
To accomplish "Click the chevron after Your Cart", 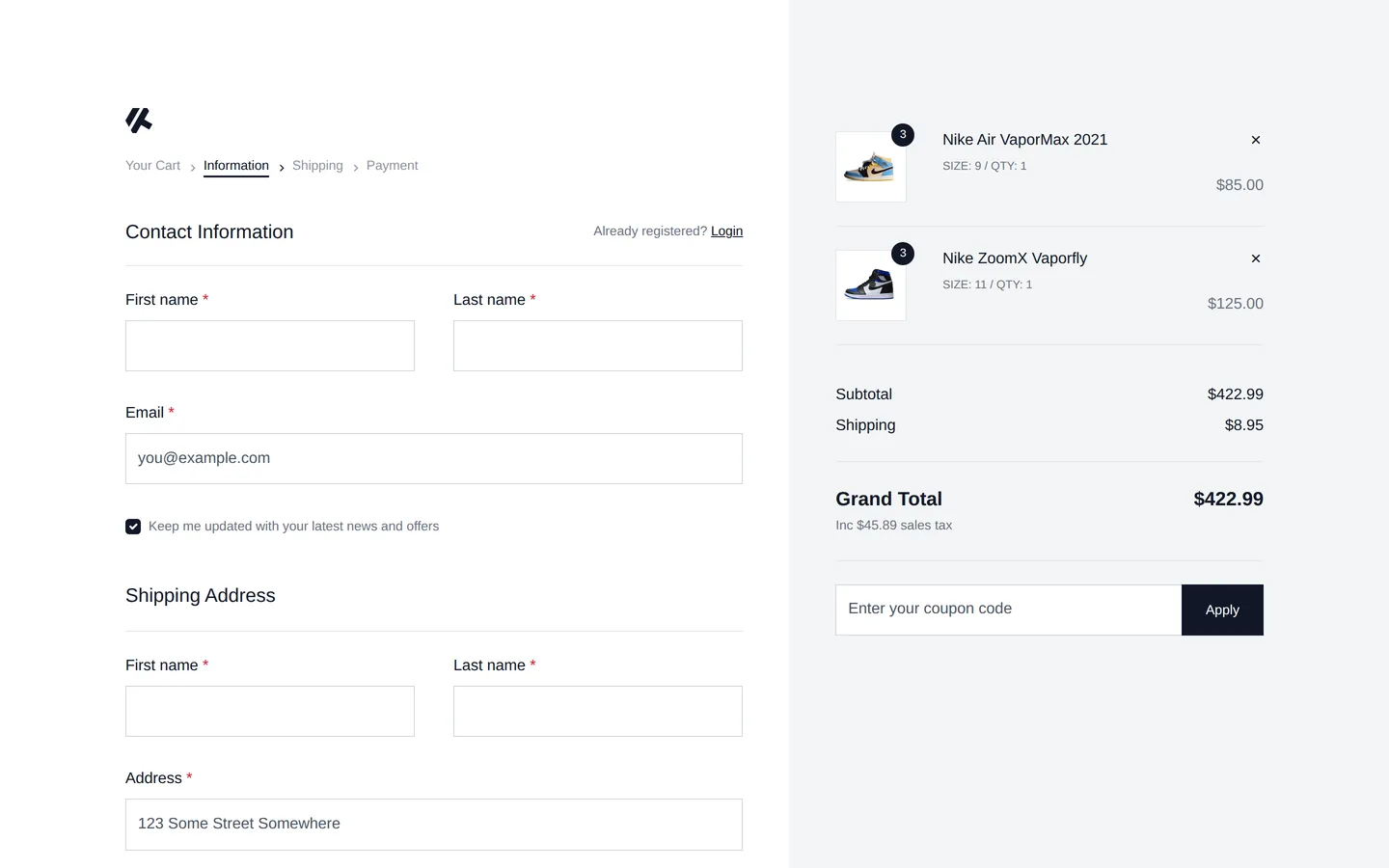I will click(193, 168).
